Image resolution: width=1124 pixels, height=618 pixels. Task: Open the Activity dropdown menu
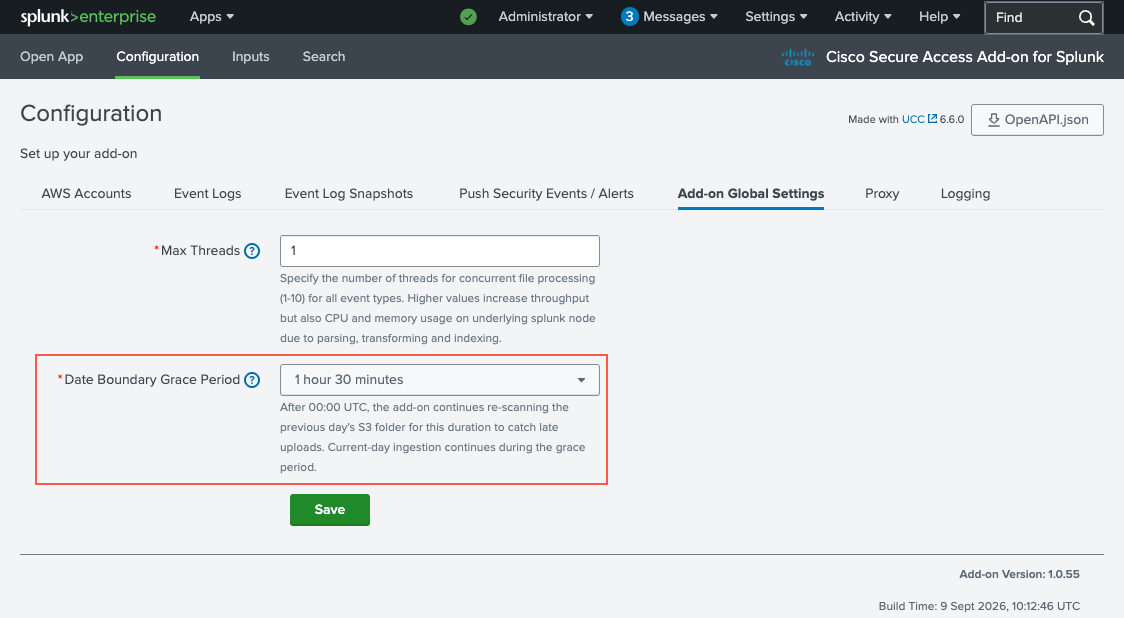(862, 16)
